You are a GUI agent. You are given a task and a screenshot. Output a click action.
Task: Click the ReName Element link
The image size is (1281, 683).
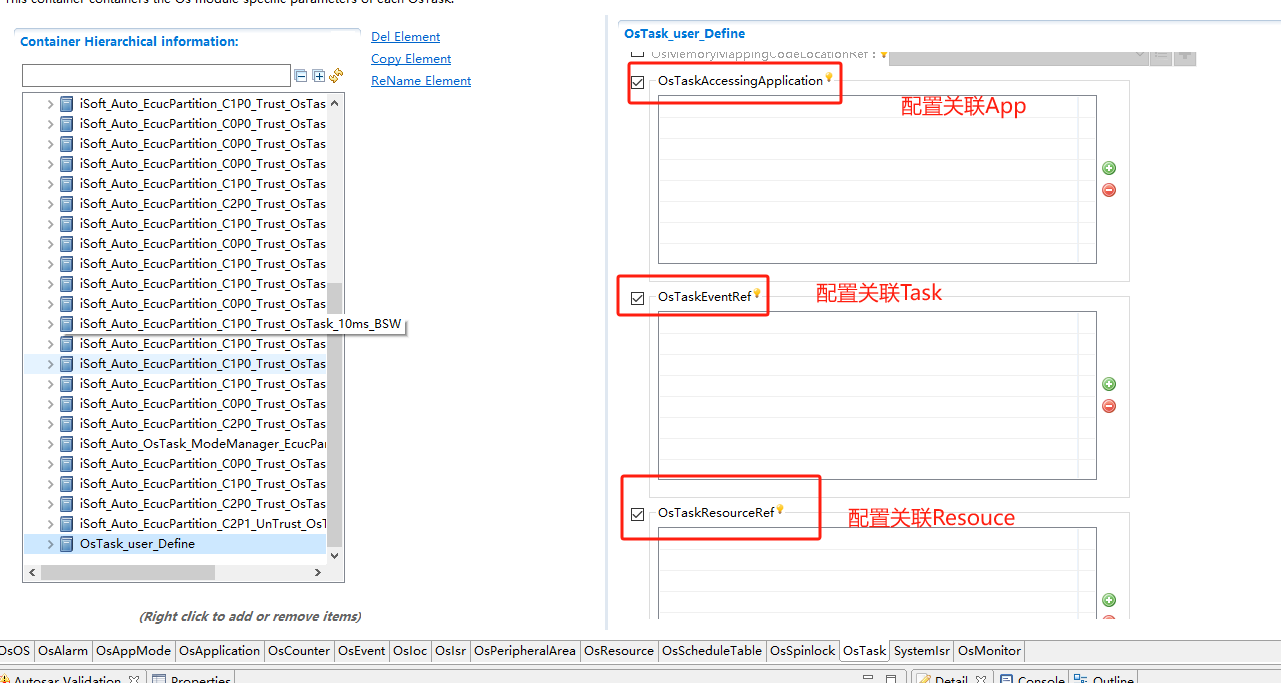click(421, 81)
